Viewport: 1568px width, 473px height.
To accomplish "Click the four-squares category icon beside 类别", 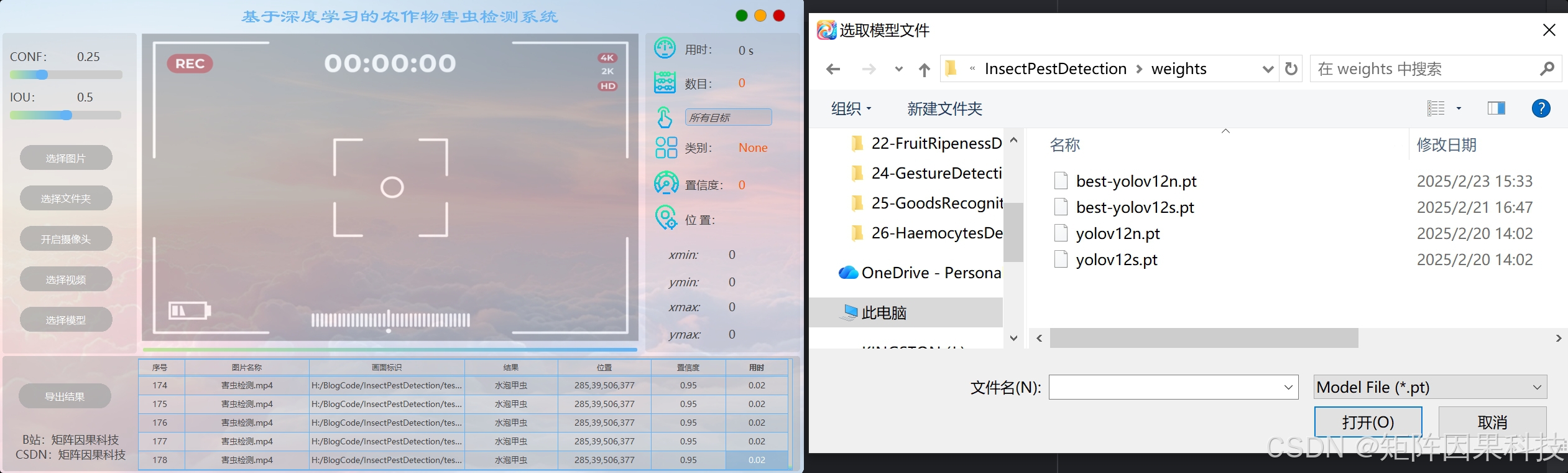I will pos(666,148).
